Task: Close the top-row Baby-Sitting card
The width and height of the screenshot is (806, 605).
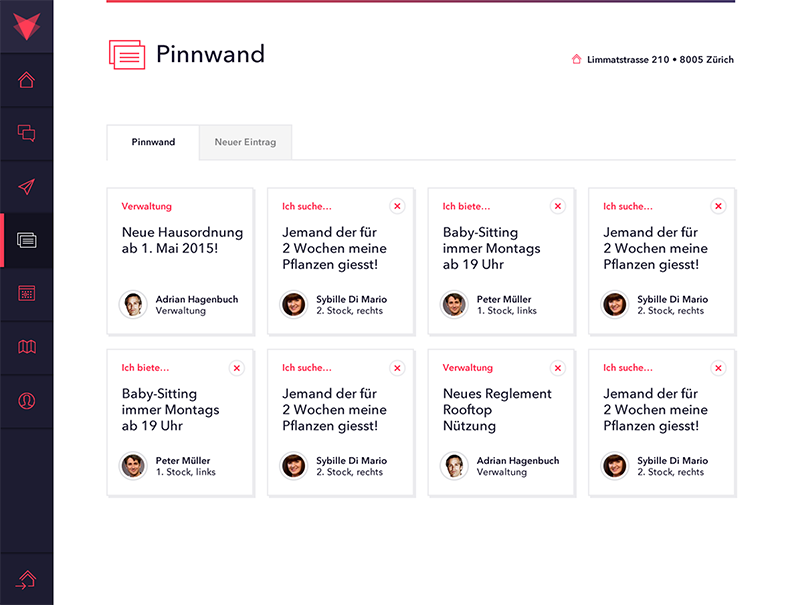Action: point(558,206)
